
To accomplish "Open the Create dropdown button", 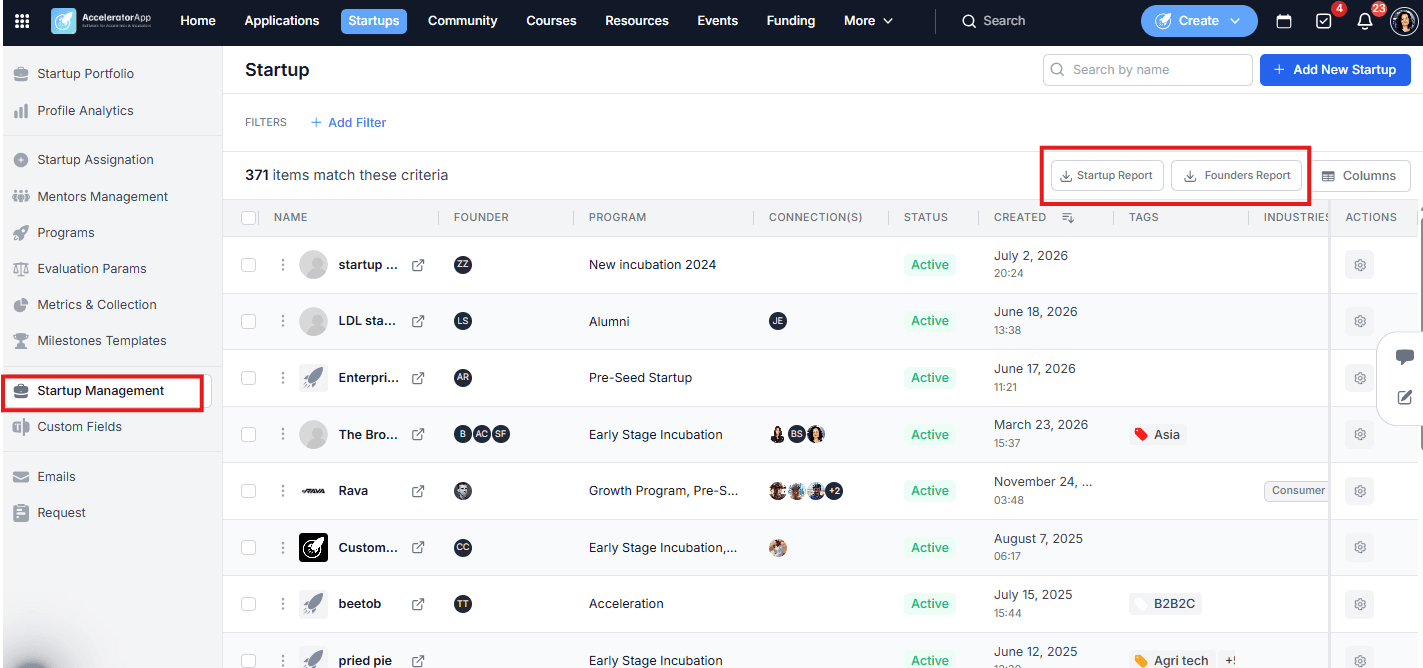I will point(1199,21).
